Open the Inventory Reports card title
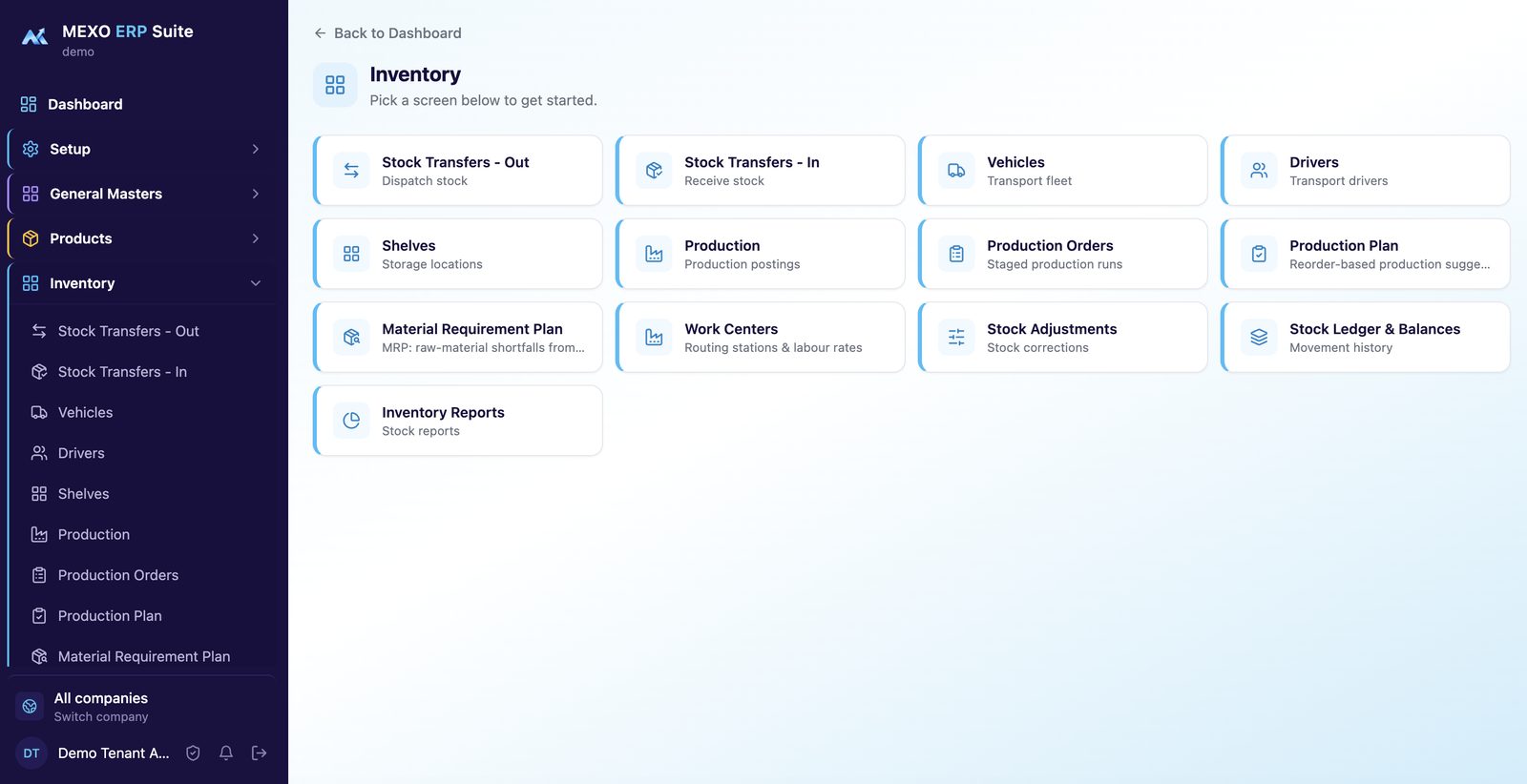Image resolution: width=1527 pixels, height=784 pixels. coord(443,412)
